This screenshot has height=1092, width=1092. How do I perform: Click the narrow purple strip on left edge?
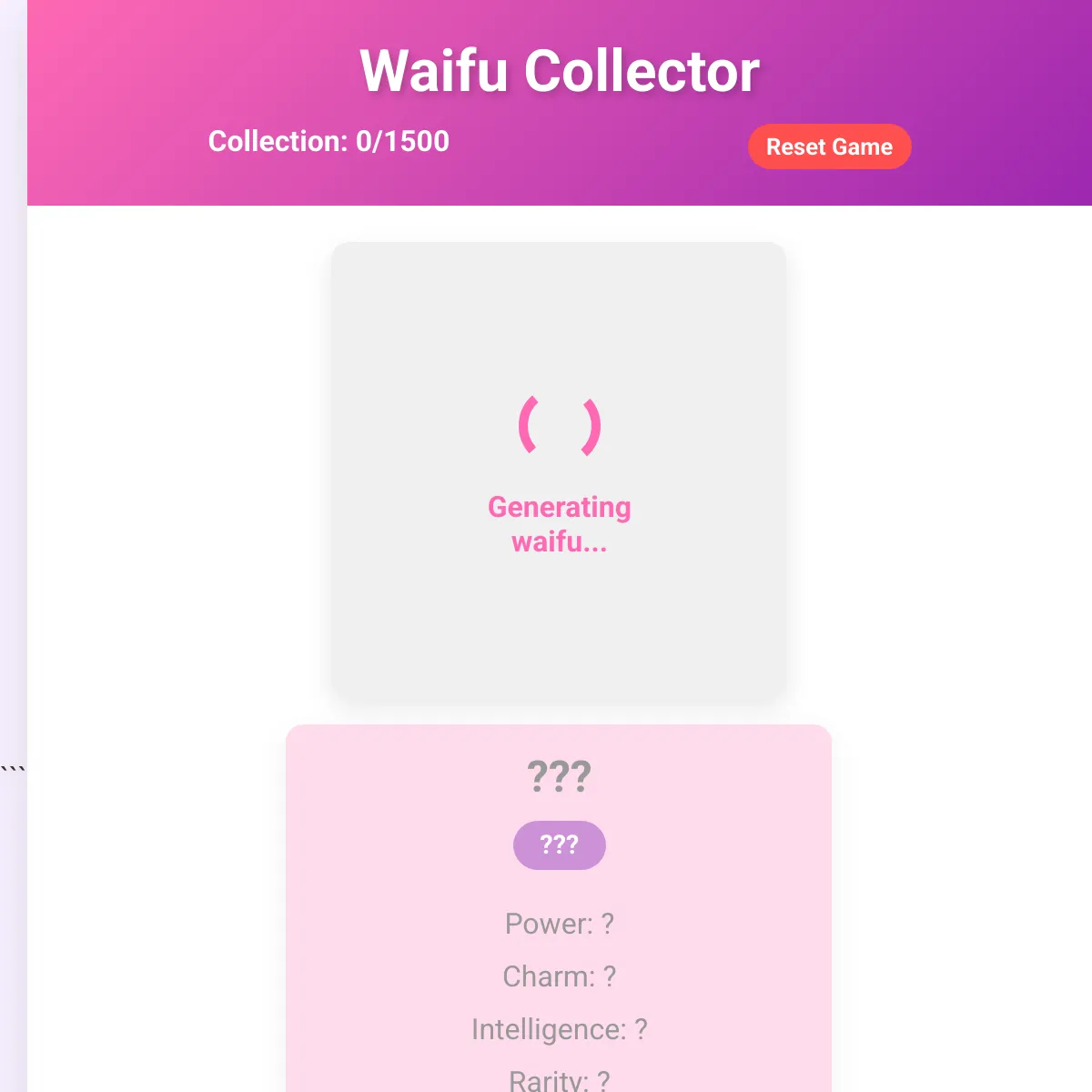[x=11, y=546]
